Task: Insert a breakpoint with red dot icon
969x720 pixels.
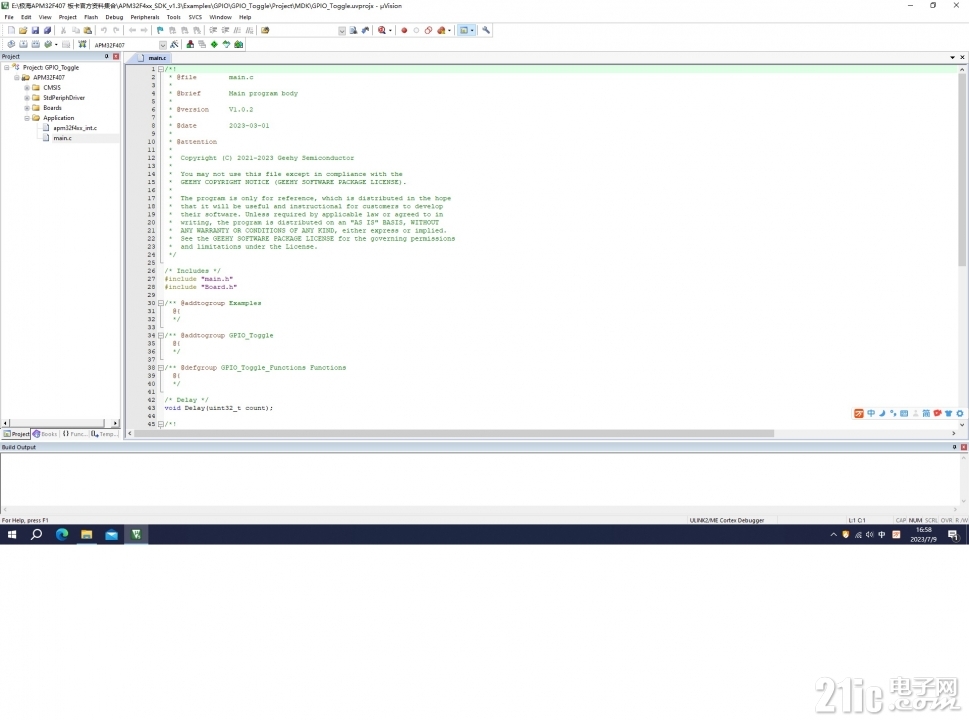Action: point(404,30)
